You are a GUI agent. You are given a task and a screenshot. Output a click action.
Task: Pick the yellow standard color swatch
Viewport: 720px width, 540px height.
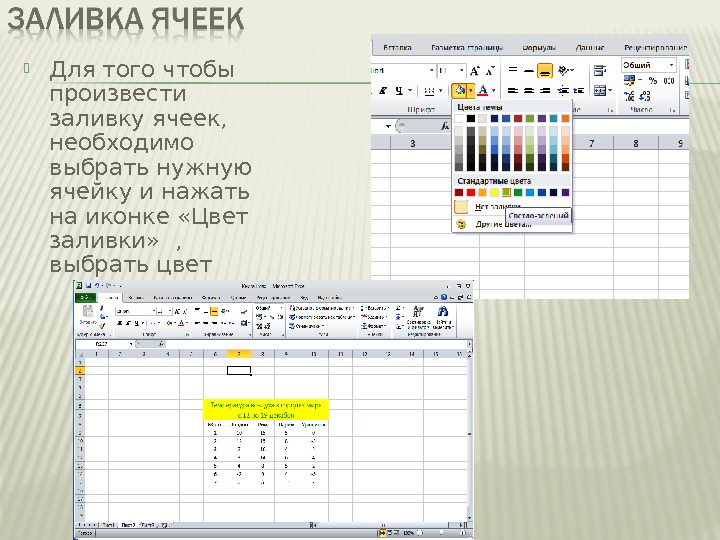point(494,192)
